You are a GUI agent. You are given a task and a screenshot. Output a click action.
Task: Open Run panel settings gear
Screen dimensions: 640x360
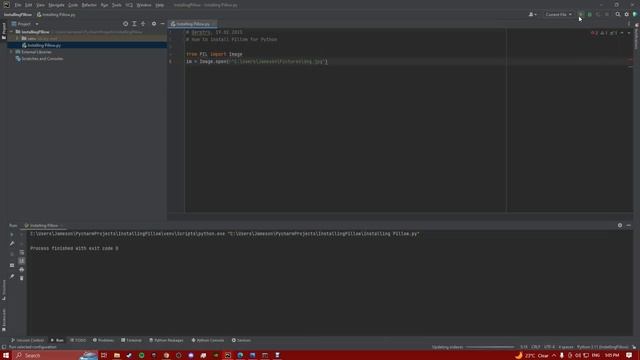coord(620,225)
